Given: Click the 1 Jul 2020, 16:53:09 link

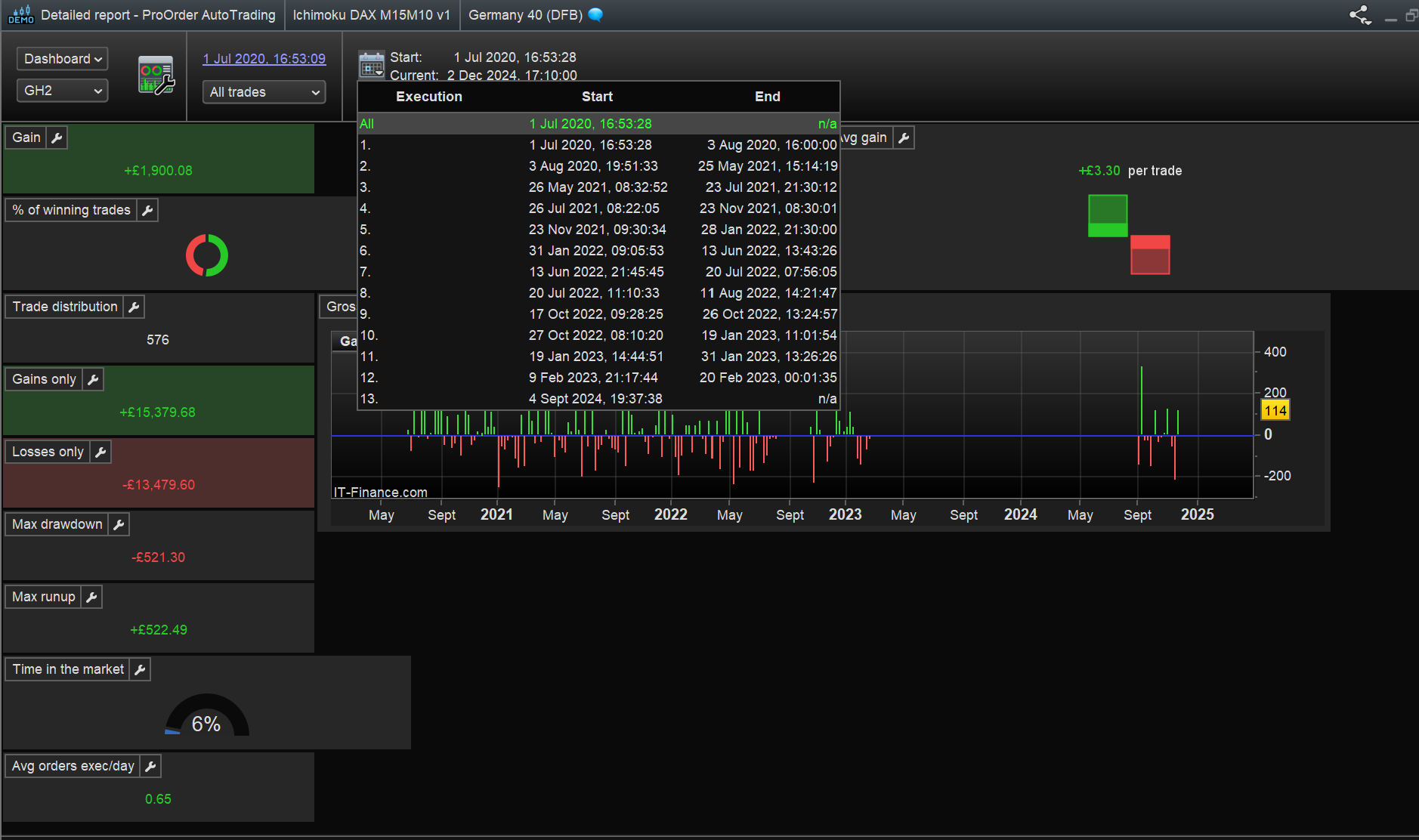Looking at the screenshot, I should coord(264,59).
